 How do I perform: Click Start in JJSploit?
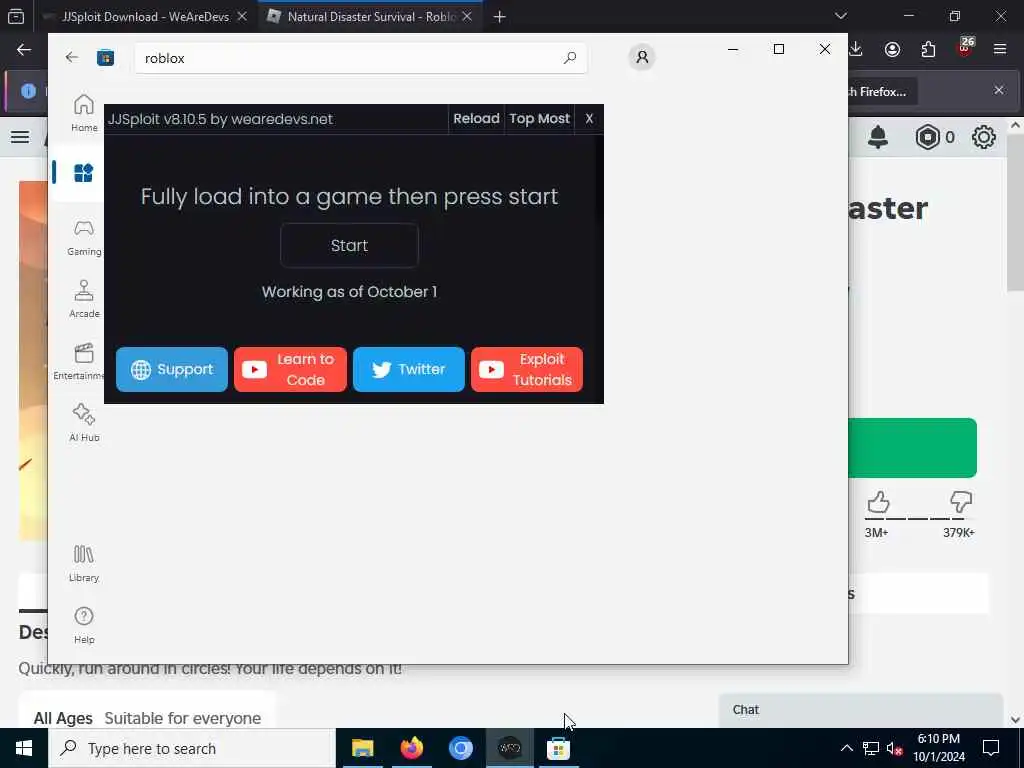[x=349, y=246]
